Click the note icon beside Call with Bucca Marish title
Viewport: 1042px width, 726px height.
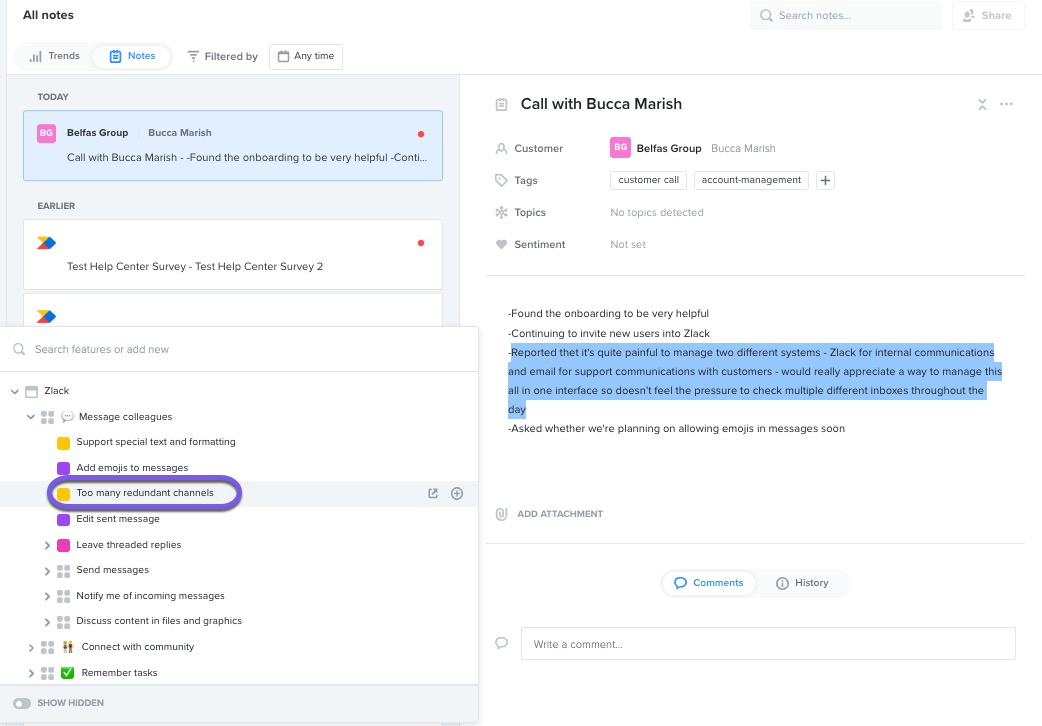[502, 104]
